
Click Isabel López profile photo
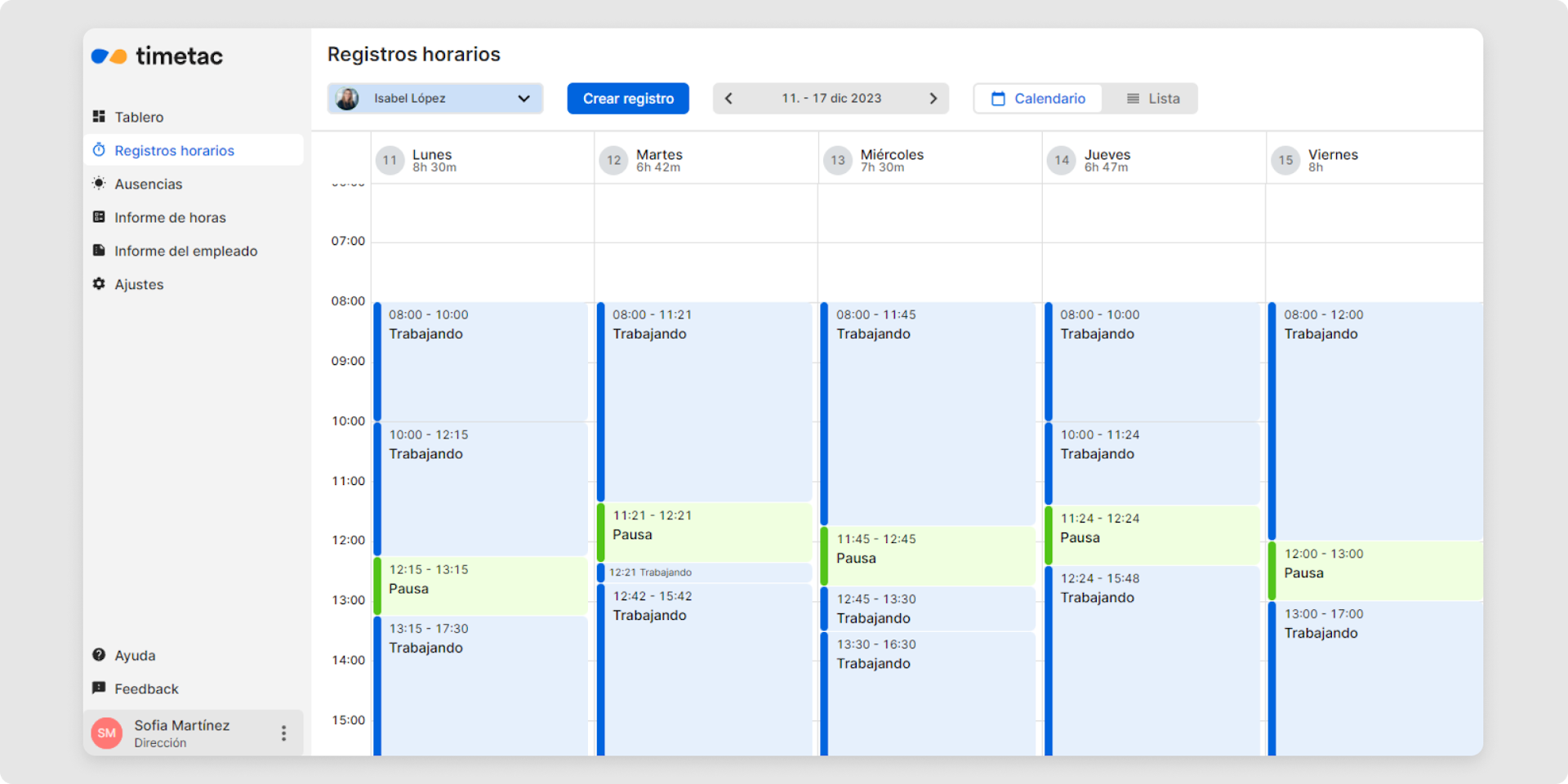tap(347, 99)
